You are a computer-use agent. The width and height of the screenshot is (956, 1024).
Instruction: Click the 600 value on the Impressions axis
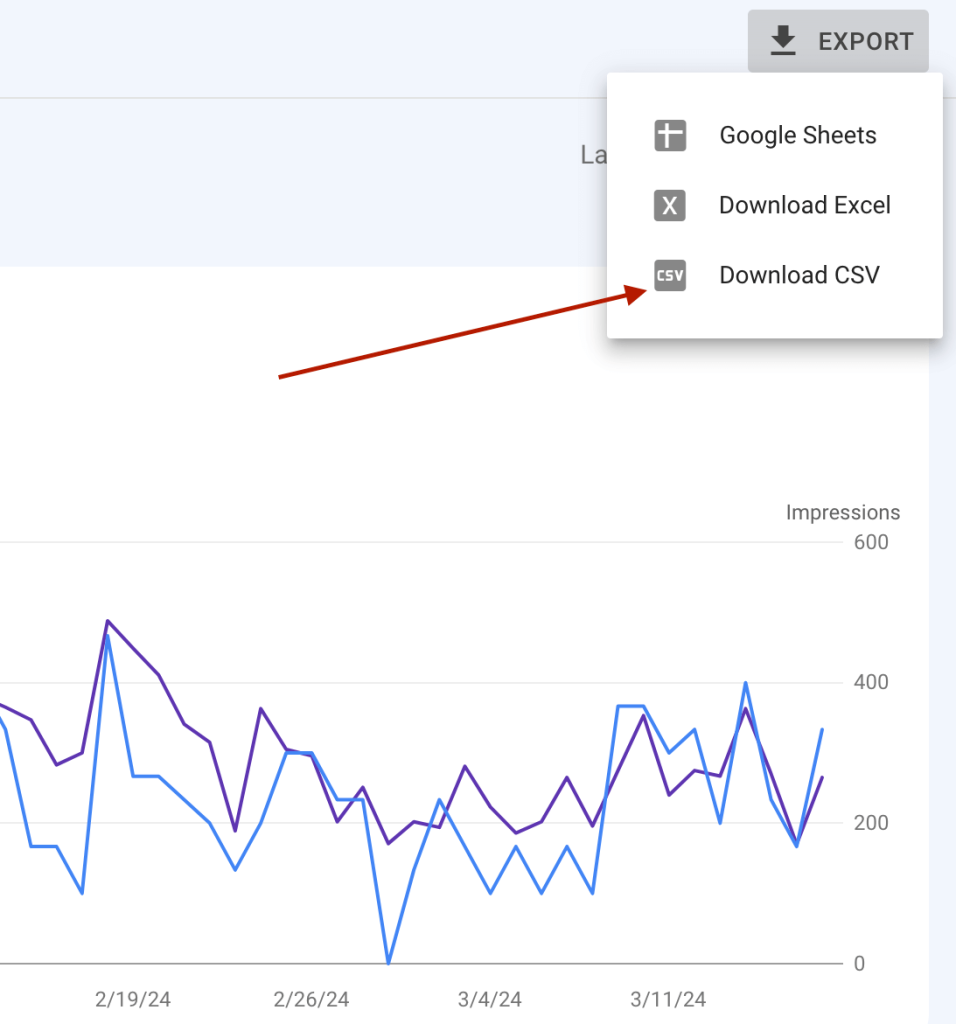tap(870, 542)
